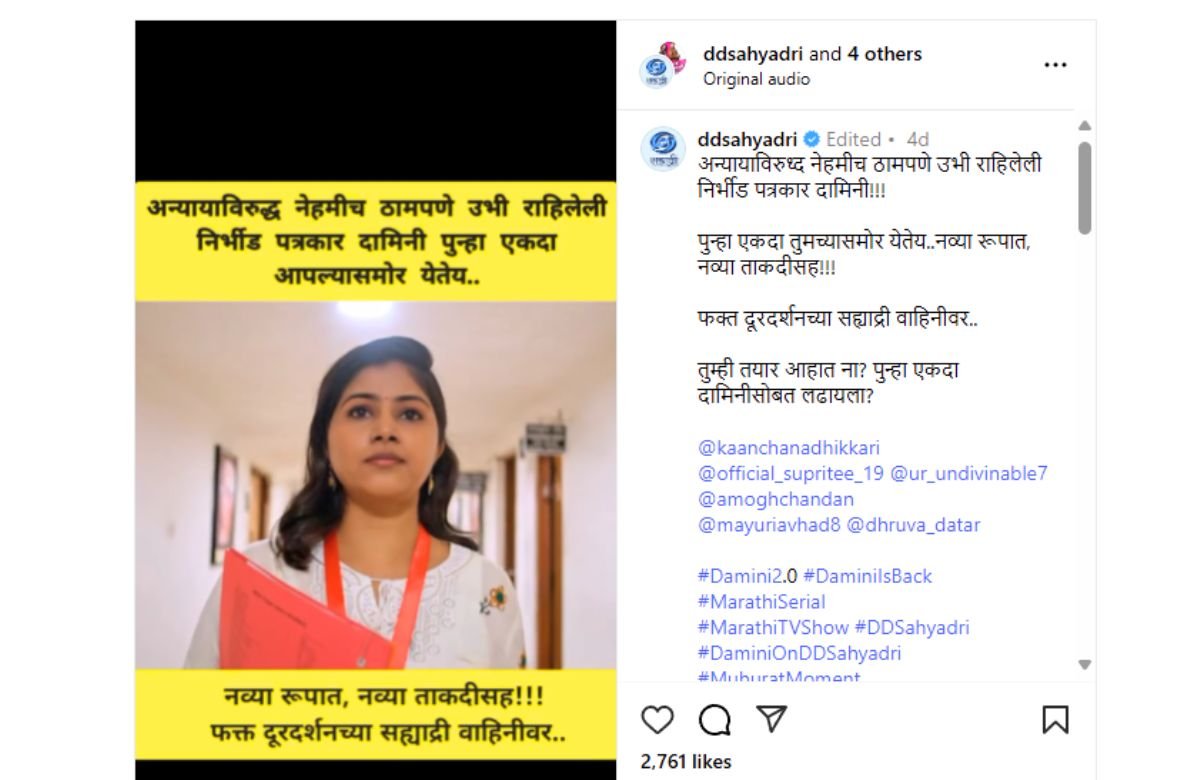Open the #MarathiSerial hashtag
The image size is (1200, 780).
point(762,602)
